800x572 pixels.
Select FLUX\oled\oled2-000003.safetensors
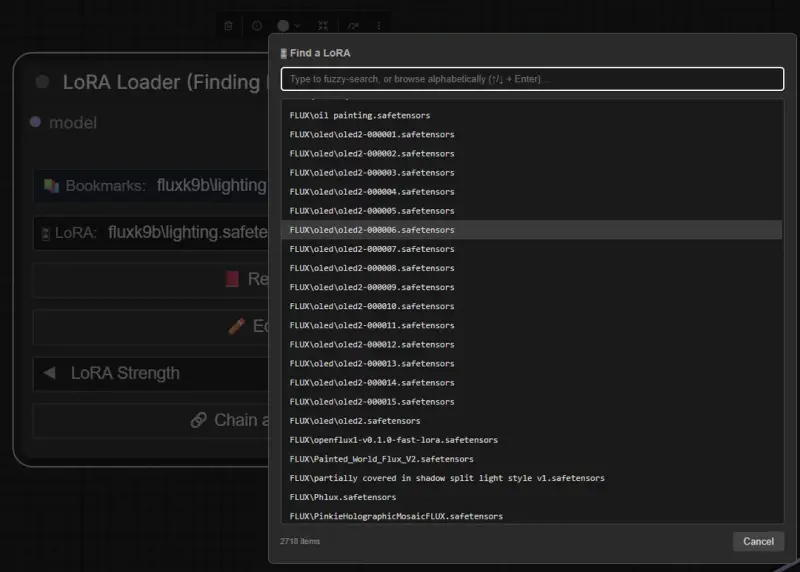(x=532, y=172)
